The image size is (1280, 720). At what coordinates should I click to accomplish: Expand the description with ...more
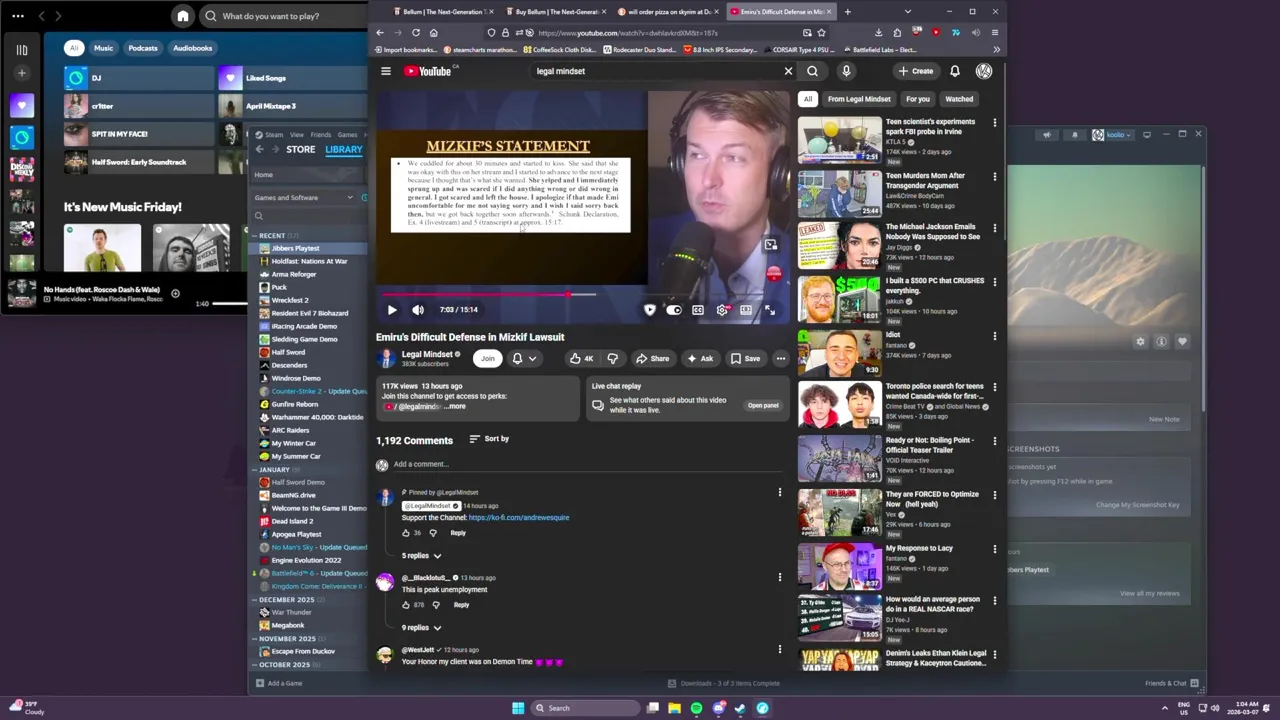(454, 407)
